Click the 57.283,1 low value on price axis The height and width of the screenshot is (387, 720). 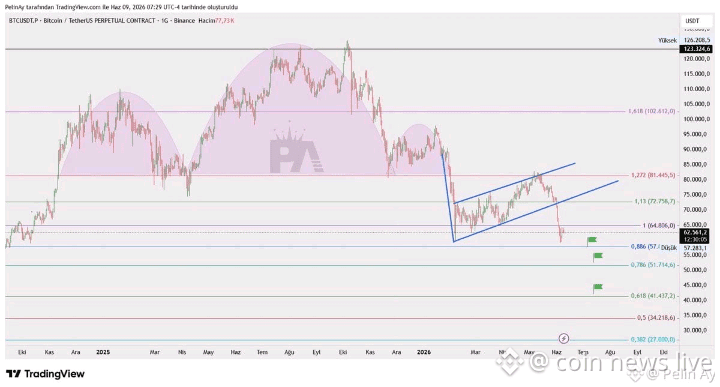696,248
